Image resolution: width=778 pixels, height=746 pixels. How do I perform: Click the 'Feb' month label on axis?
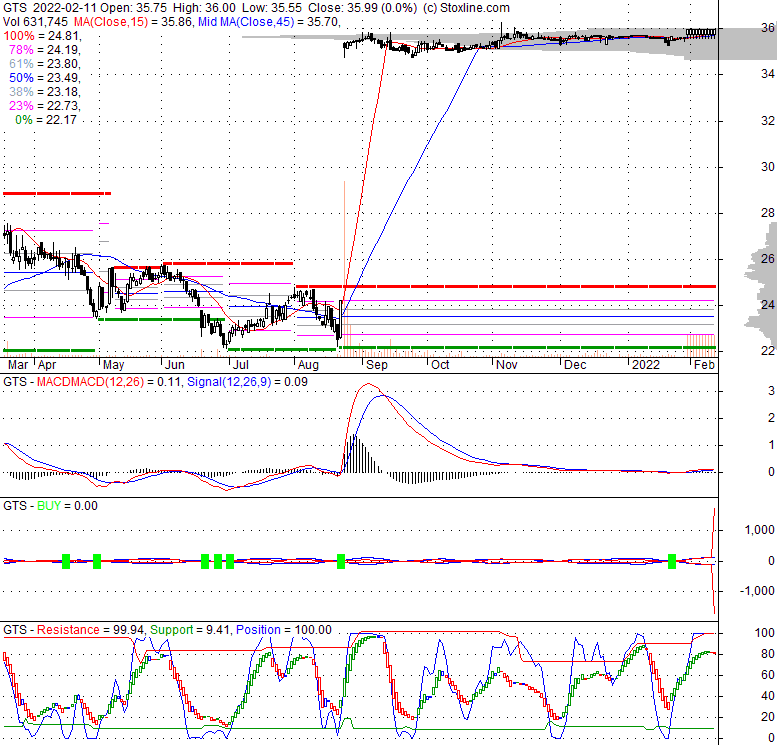coord(704,365)
